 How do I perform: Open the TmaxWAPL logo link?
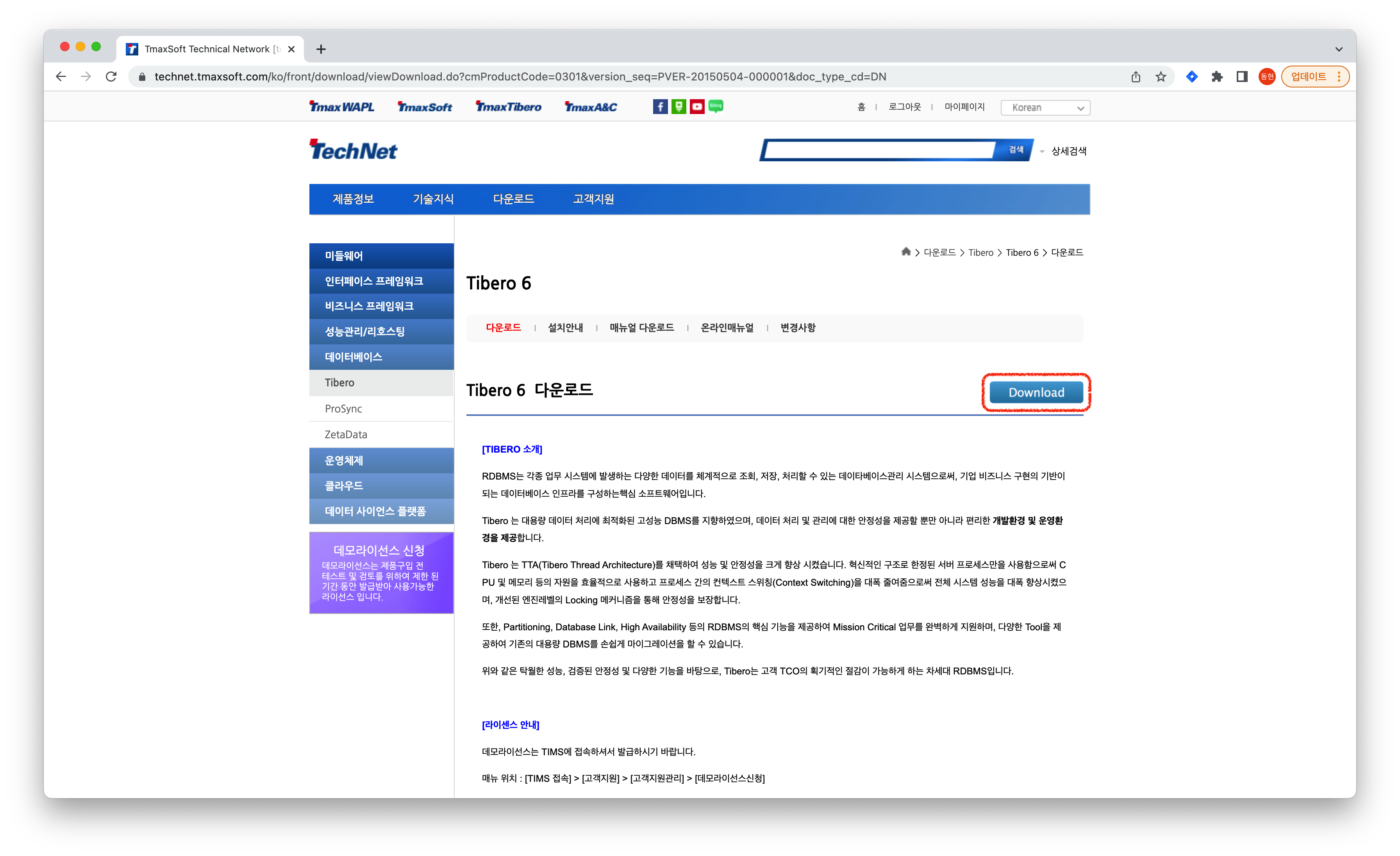click(341, 107)
